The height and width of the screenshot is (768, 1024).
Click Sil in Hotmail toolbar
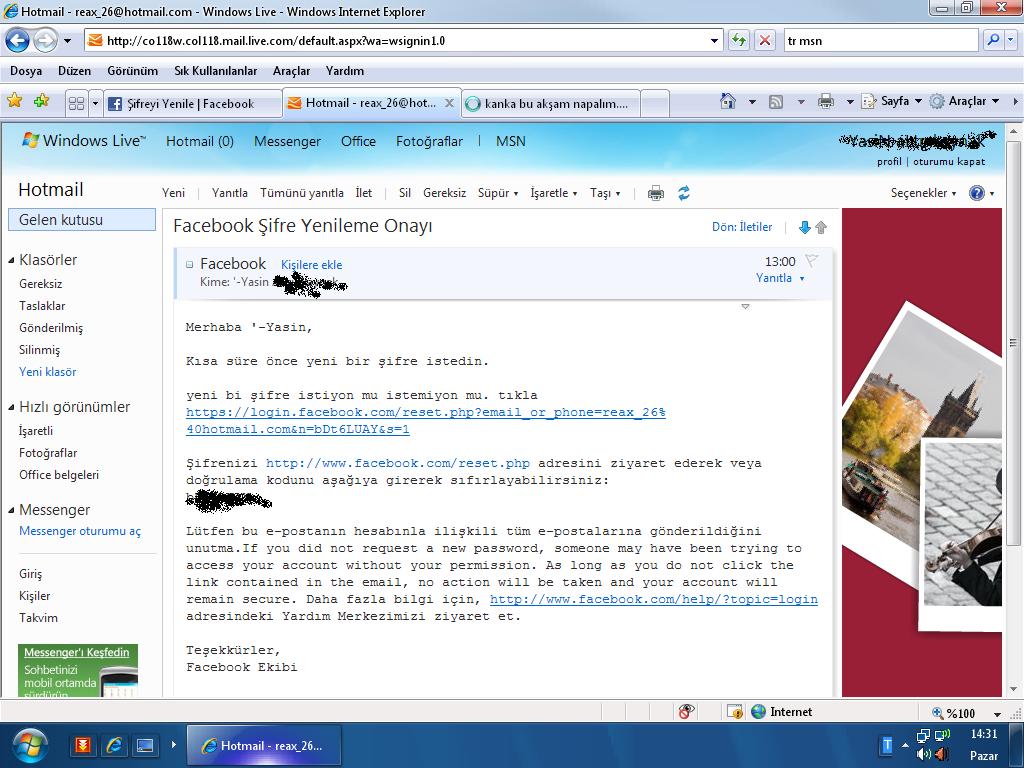point(405,193)
